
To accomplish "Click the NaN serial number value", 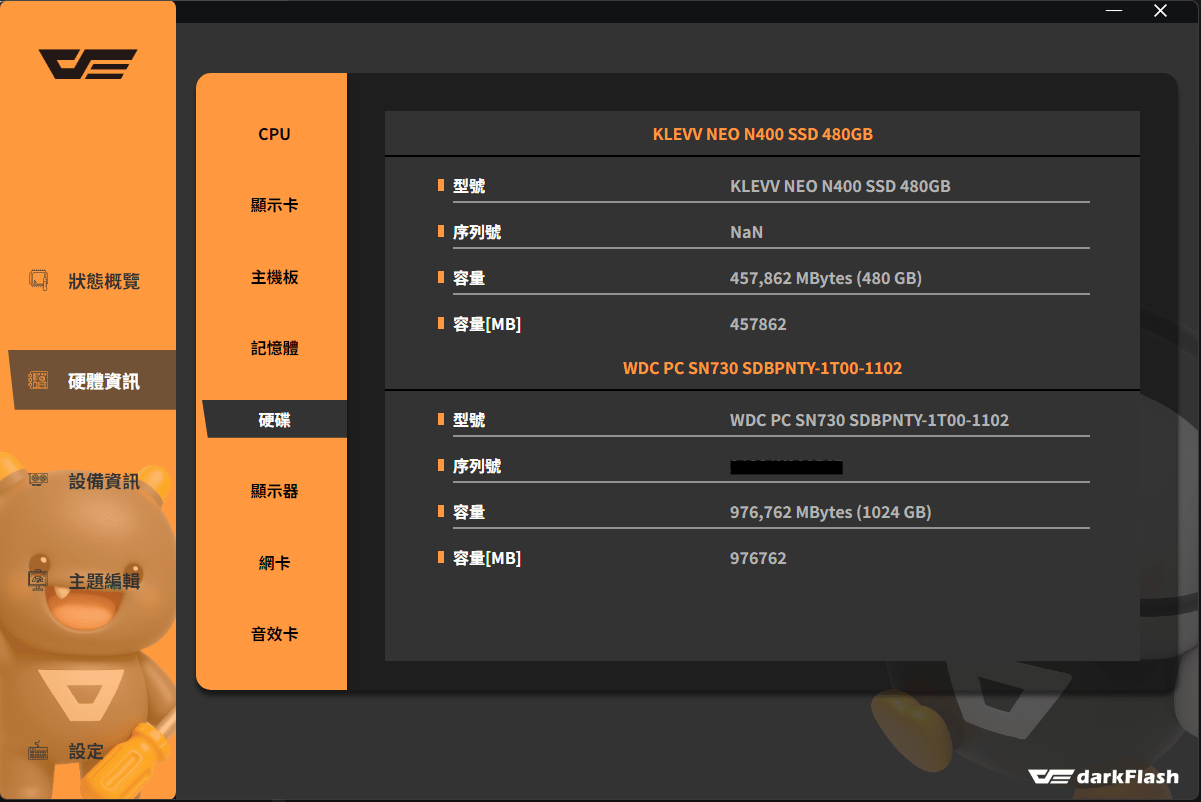I will [x=746, y=232].
